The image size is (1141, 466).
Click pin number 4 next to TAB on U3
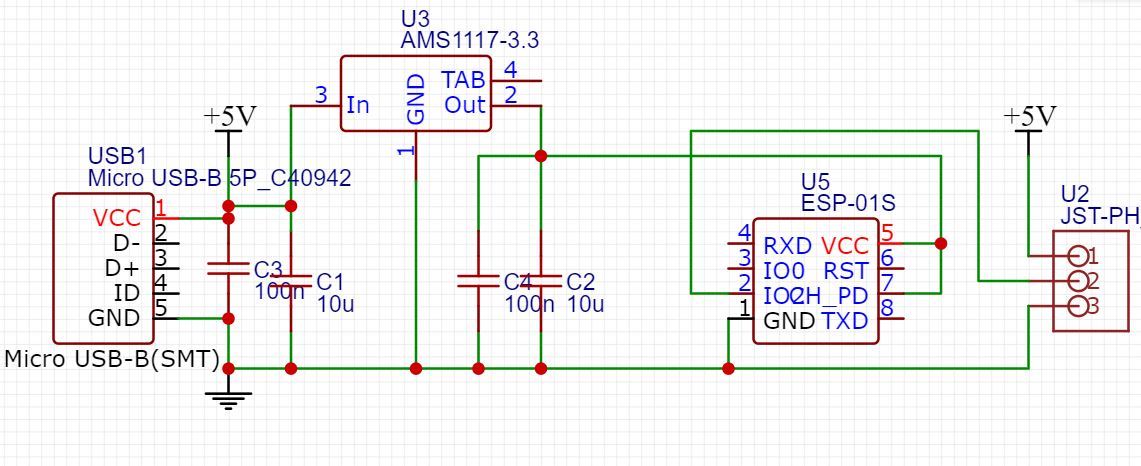pyautogui.click(x=510, y=71)
